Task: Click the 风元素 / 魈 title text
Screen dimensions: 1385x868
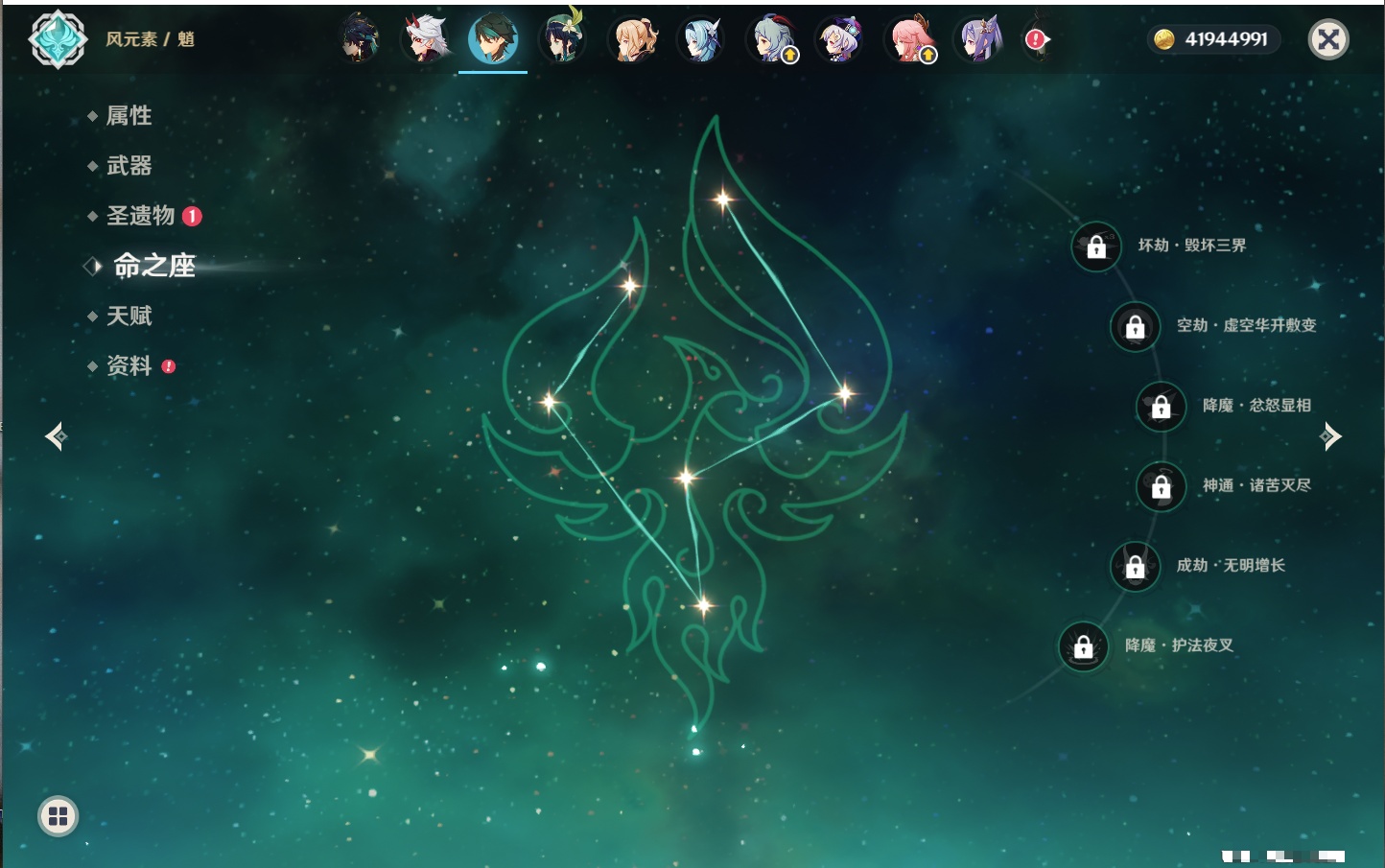Action: tap(150, 39)
